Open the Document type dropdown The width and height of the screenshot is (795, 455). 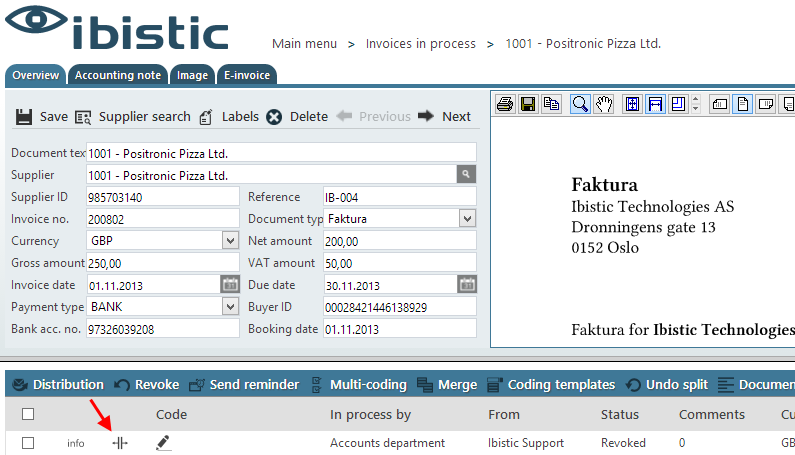click(x=467, y=219)
